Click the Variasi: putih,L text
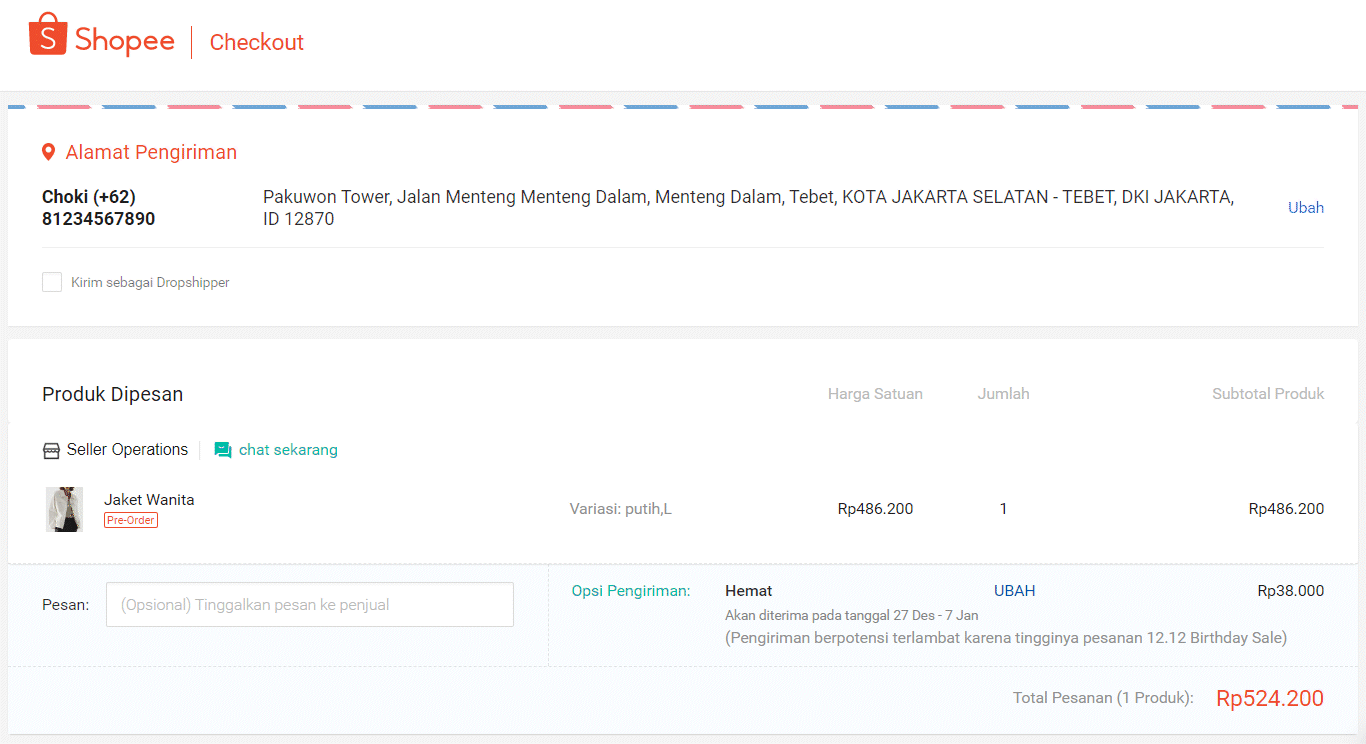This screenshot has height=744, width=1366. click(620, 509)
